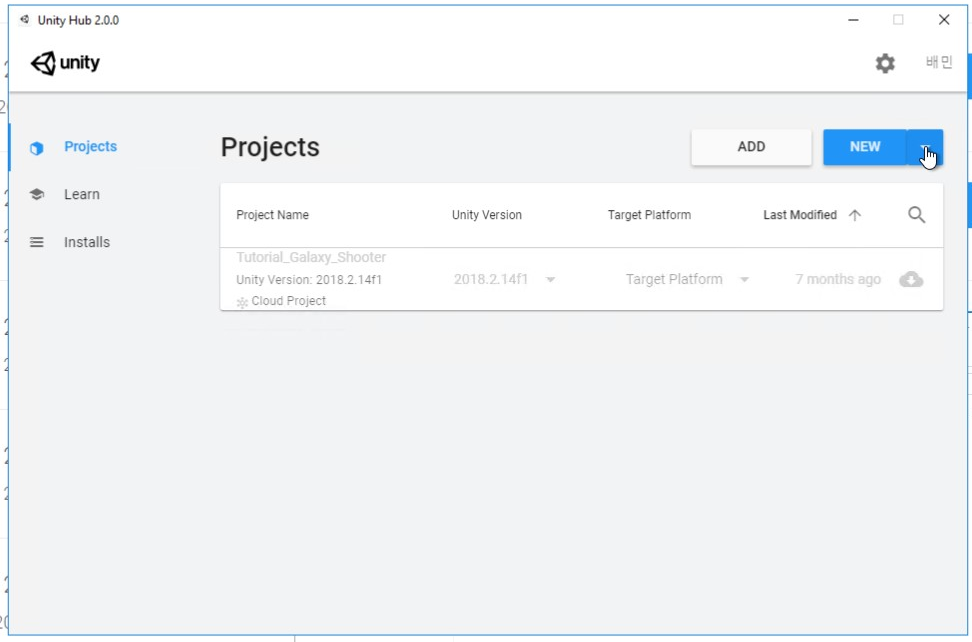Create a project with the NEW button

click(x=865, y=147)
